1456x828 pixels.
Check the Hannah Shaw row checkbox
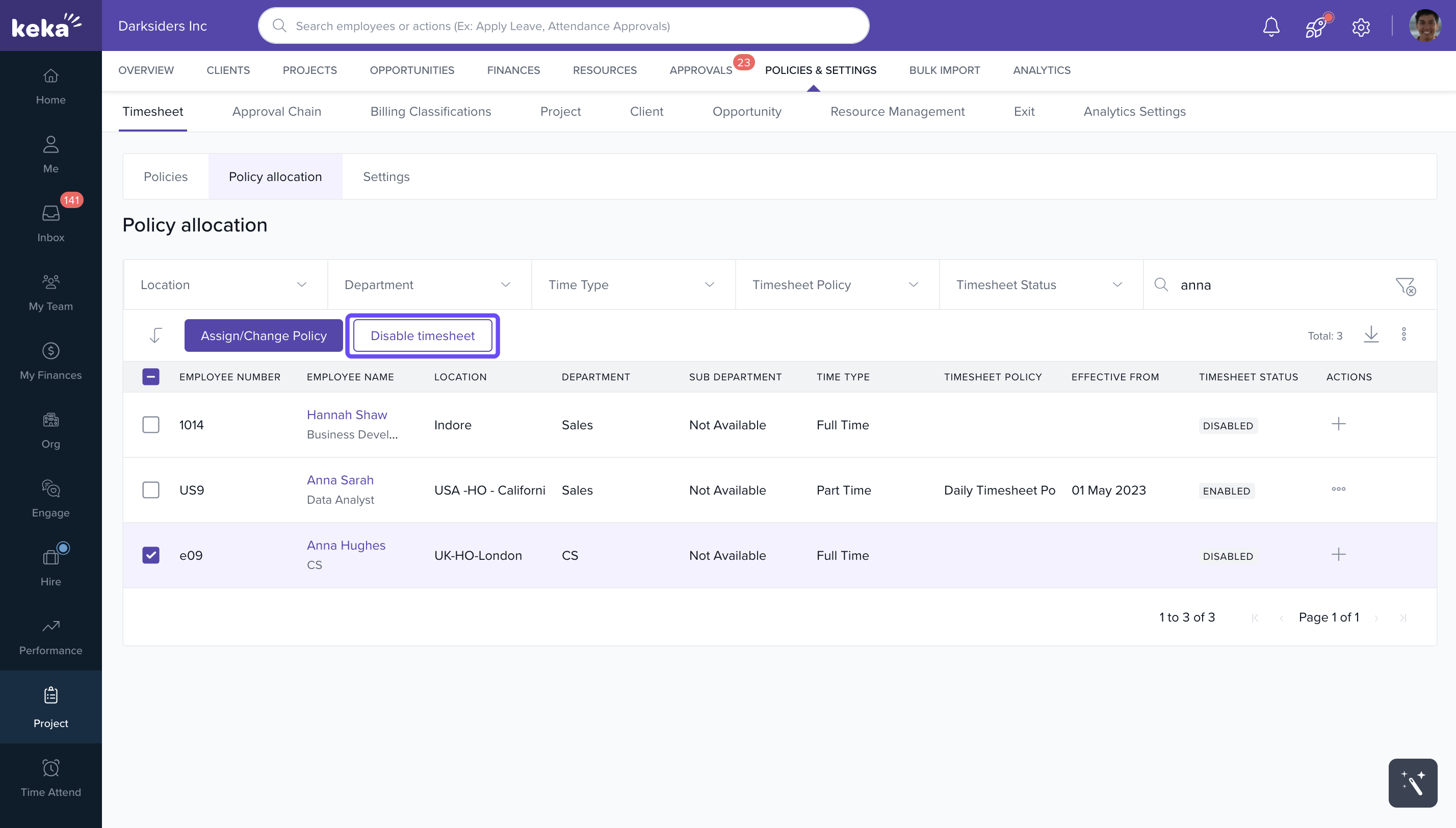[151, 425]
